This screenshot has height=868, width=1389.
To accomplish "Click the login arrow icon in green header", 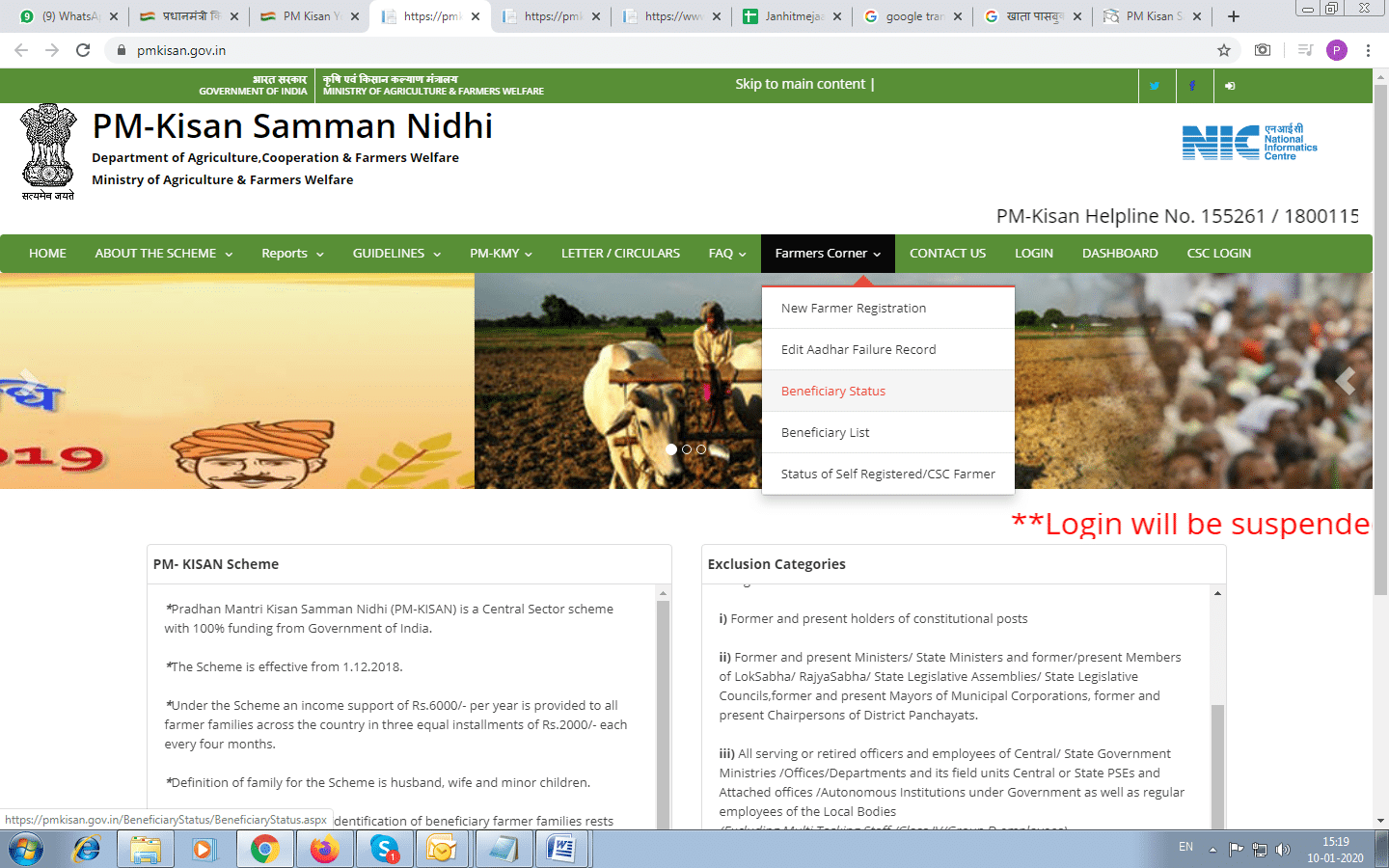I will pyautogui.click(x=1230, y=86).
